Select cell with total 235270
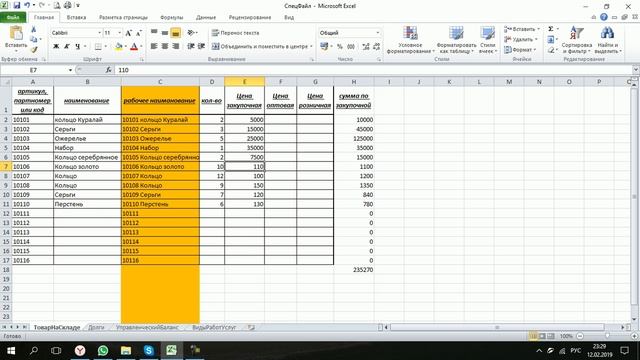Screen dimensions: 640x360 [x=354, y=270]
